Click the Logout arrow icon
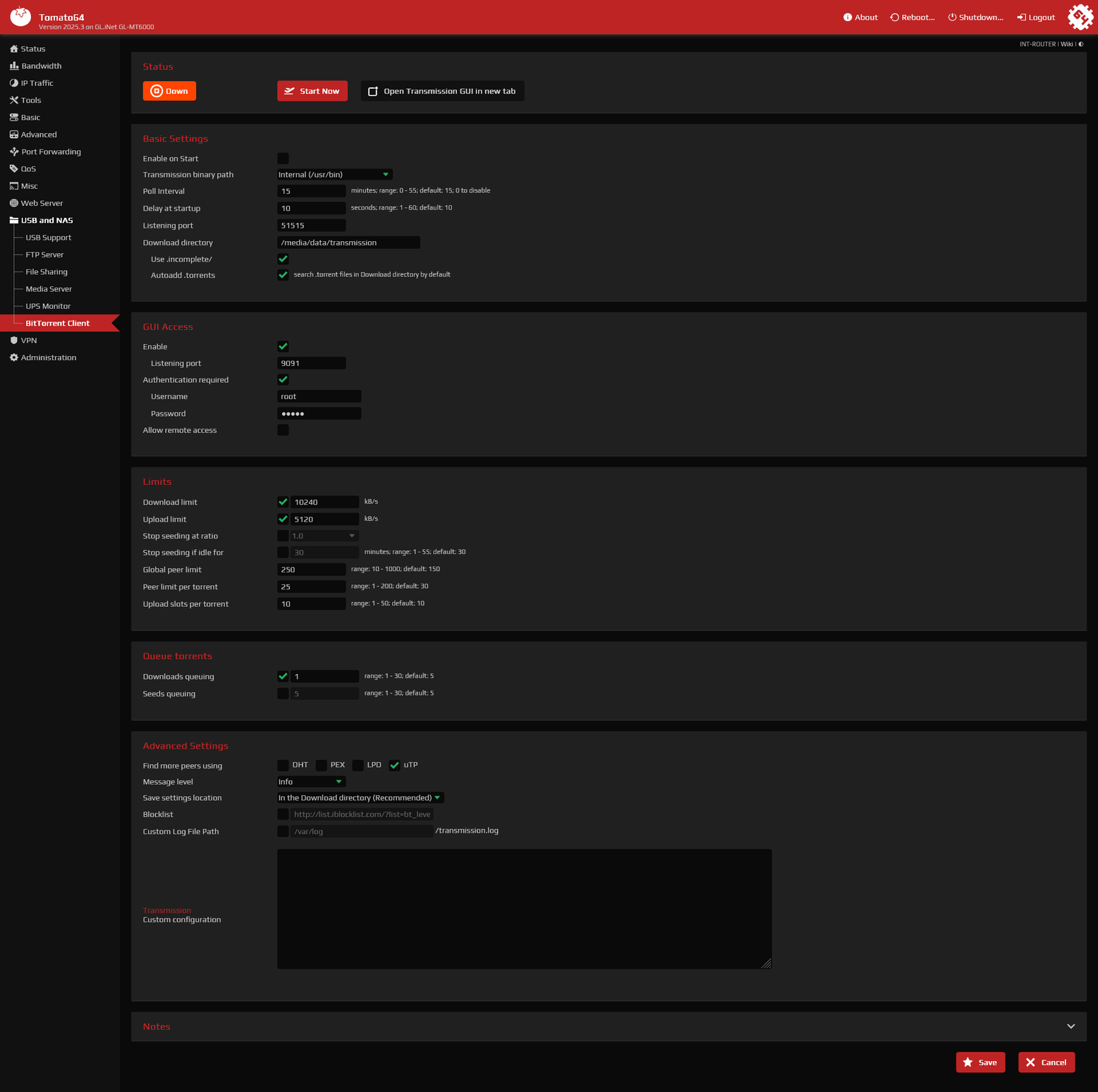Screen dimensions: 1098x1092 pos(1021,18)
